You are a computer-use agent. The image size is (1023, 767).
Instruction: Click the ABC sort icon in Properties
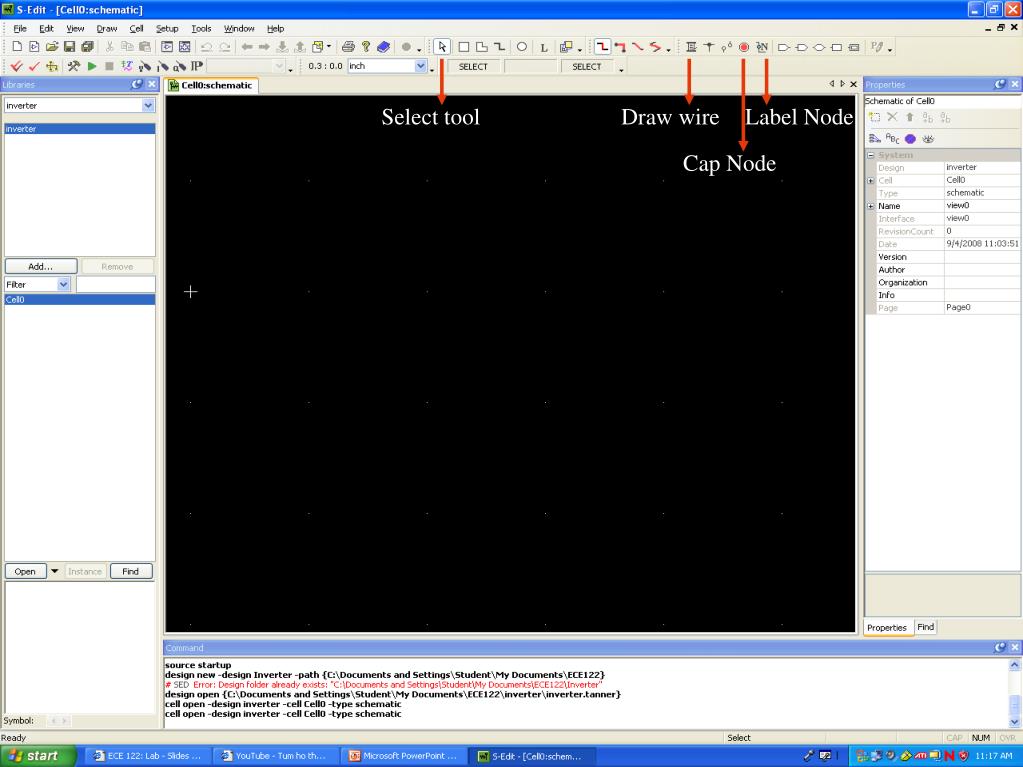coord(892,138)
